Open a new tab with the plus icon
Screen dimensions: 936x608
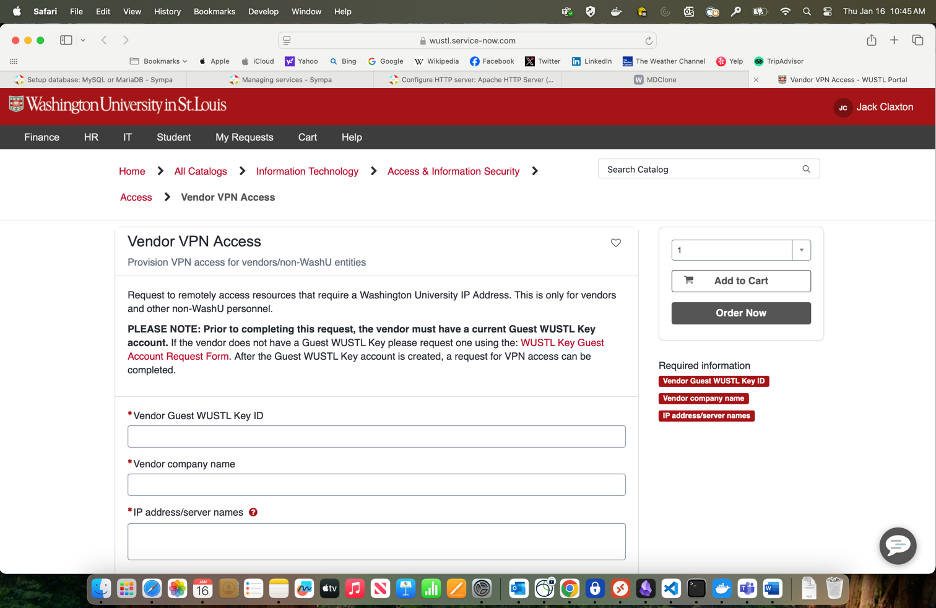coord(894,40)
